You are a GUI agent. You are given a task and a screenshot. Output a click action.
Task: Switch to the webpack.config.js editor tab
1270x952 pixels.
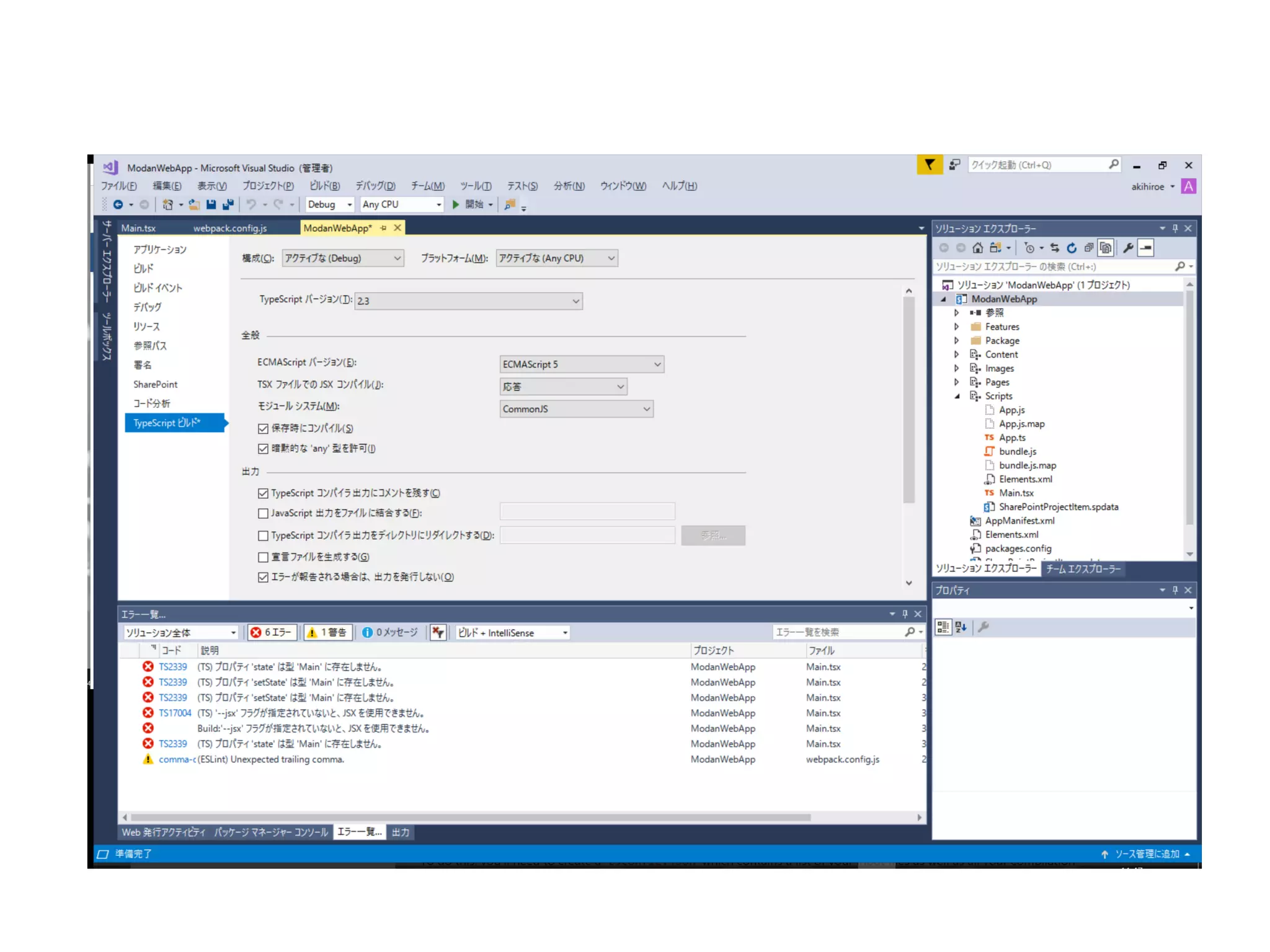click(x=229, y=228)
